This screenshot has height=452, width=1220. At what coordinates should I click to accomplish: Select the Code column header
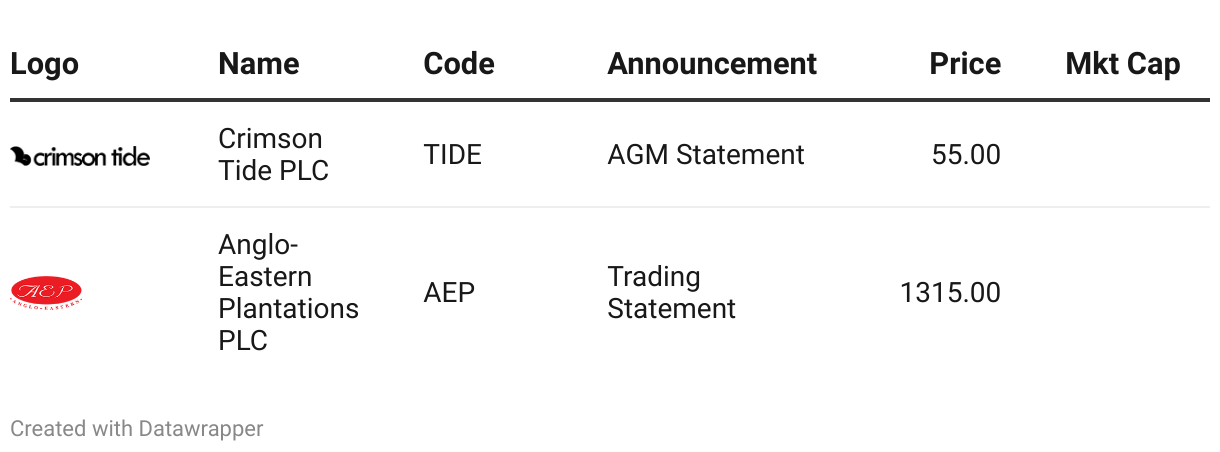(459, 64)
